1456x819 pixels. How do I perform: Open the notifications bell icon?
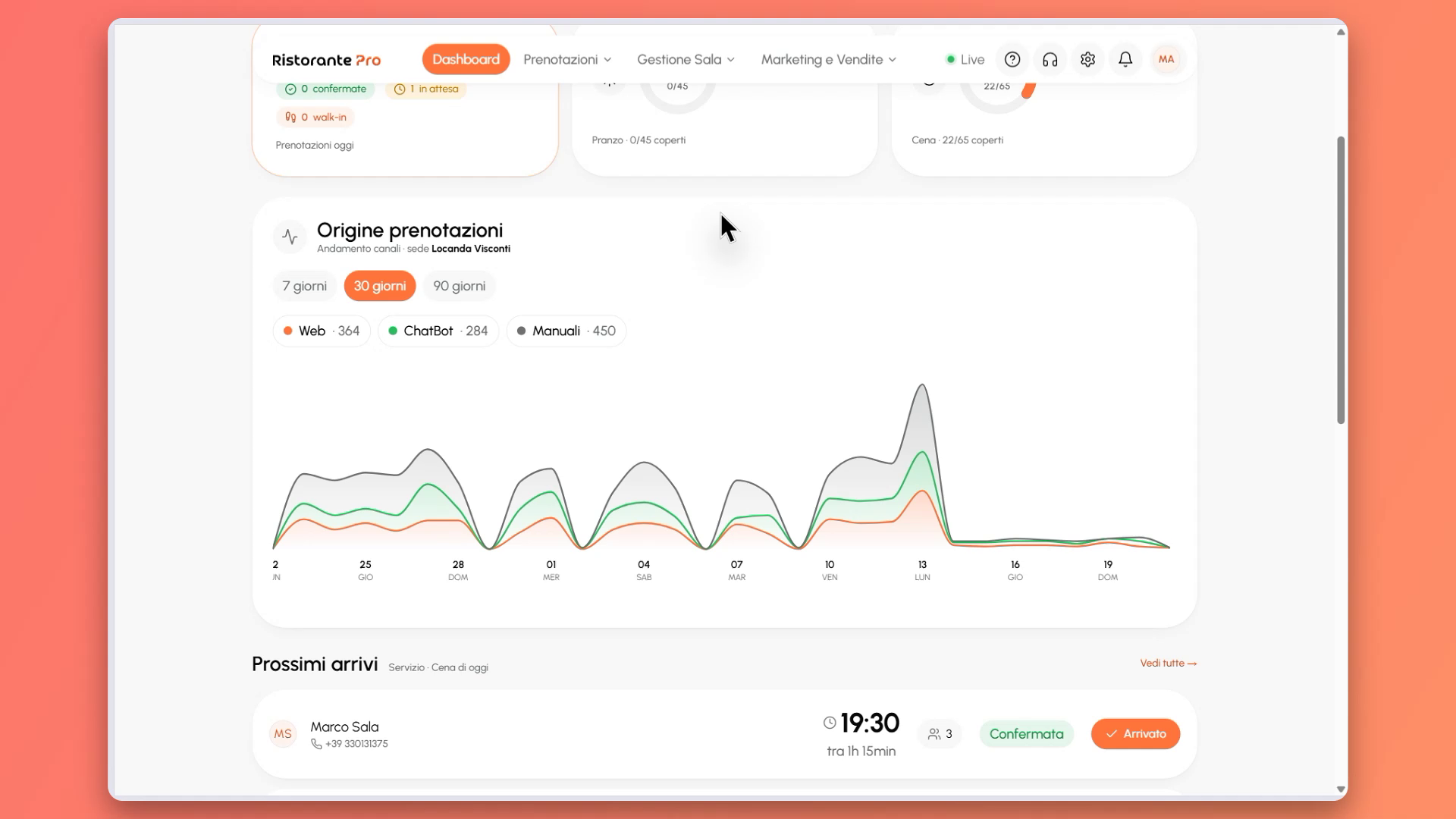(x=1126, y=59)
